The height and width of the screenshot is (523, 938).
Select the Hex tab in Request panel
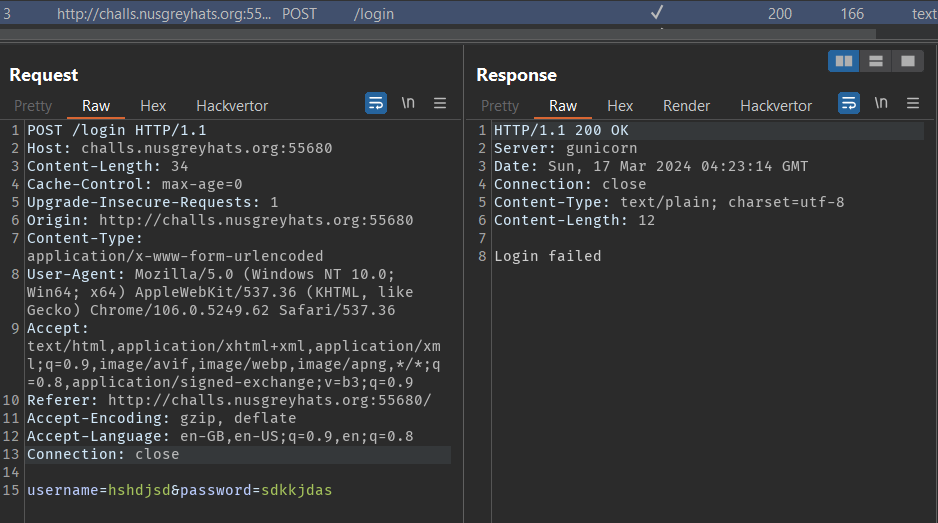pos(153,106)
